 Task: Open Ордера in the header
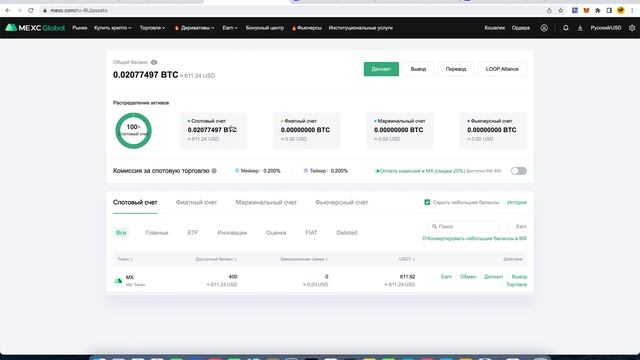point(521,28)
